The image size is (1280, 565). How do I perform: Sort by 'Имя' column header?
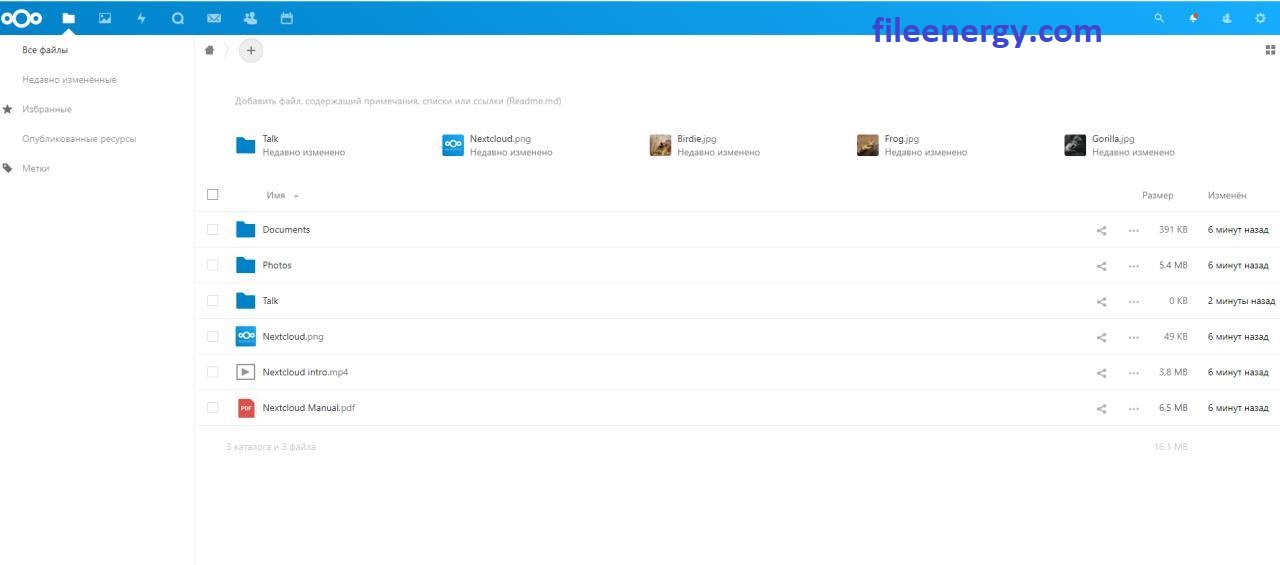coord(276,196)
